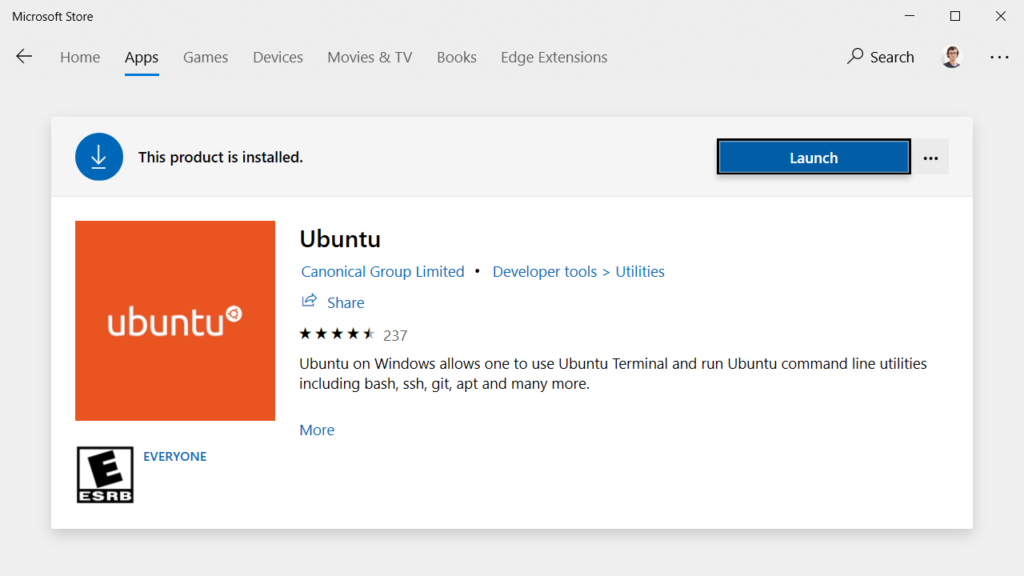The height and width of the screenshot is (576, 1024).
Task: Switch to the Home tab
Action: (80, 57)
